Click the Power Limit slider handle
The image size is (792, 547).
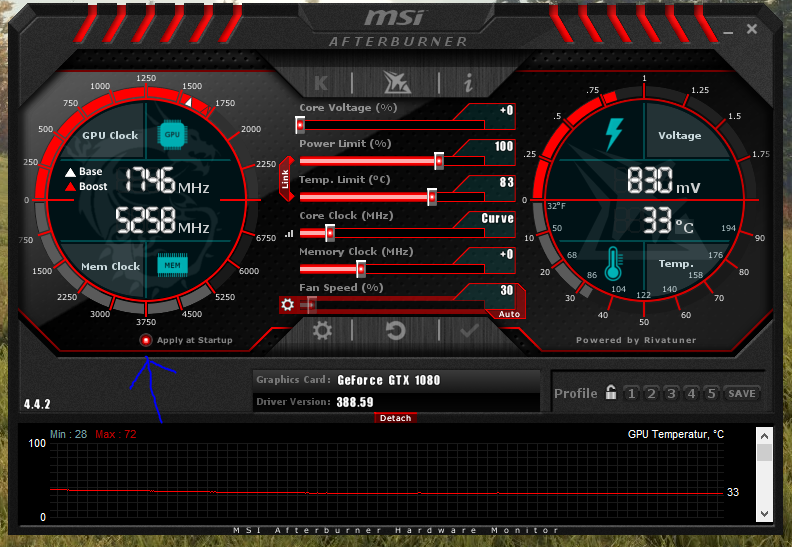pos(439,161)
